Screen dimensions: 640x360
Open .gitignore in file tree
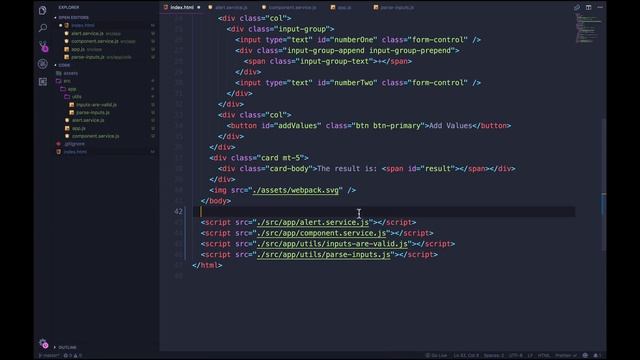(74, 144)
